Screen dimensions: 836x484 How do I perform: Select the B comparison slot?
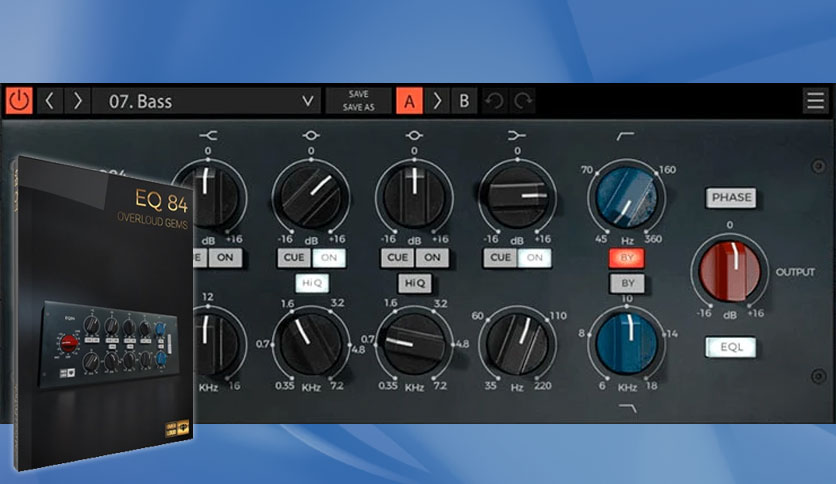(464, 101)
